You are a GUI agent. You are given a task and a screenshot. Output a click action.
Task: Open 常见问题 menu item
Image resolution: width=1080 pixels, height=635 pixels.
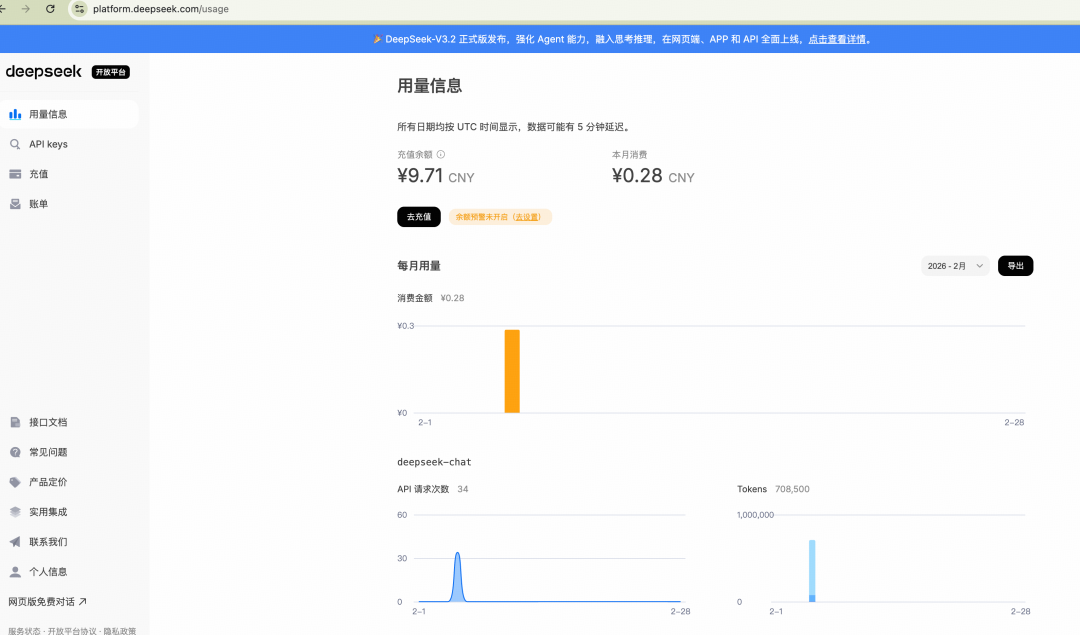click(69, 452)
